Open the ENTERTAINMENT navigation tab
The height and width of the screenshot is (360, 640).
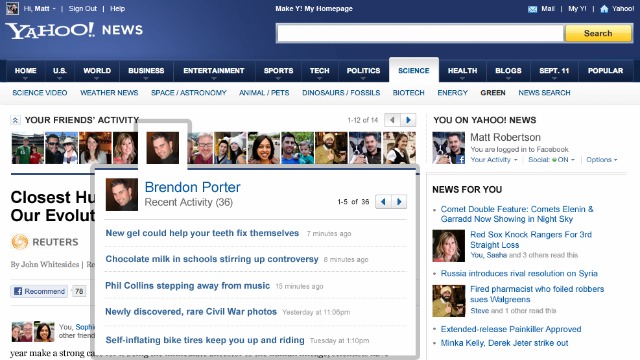[x=214, y=71]
